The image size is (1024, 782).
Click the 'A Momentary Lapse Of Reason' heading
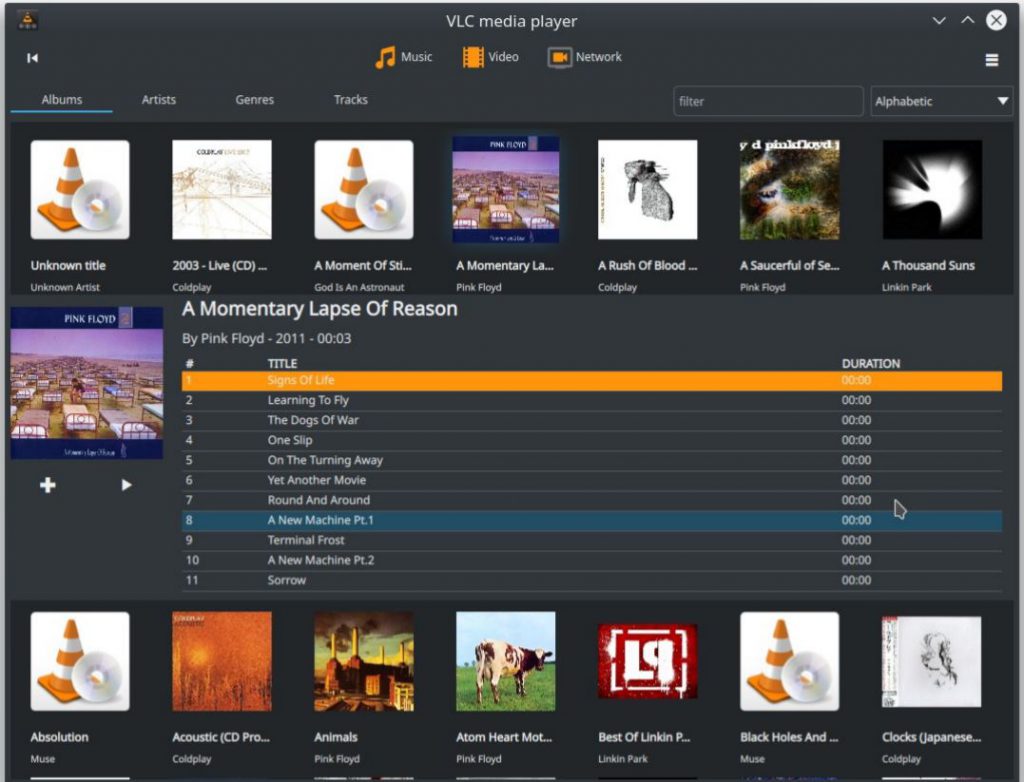320,308
